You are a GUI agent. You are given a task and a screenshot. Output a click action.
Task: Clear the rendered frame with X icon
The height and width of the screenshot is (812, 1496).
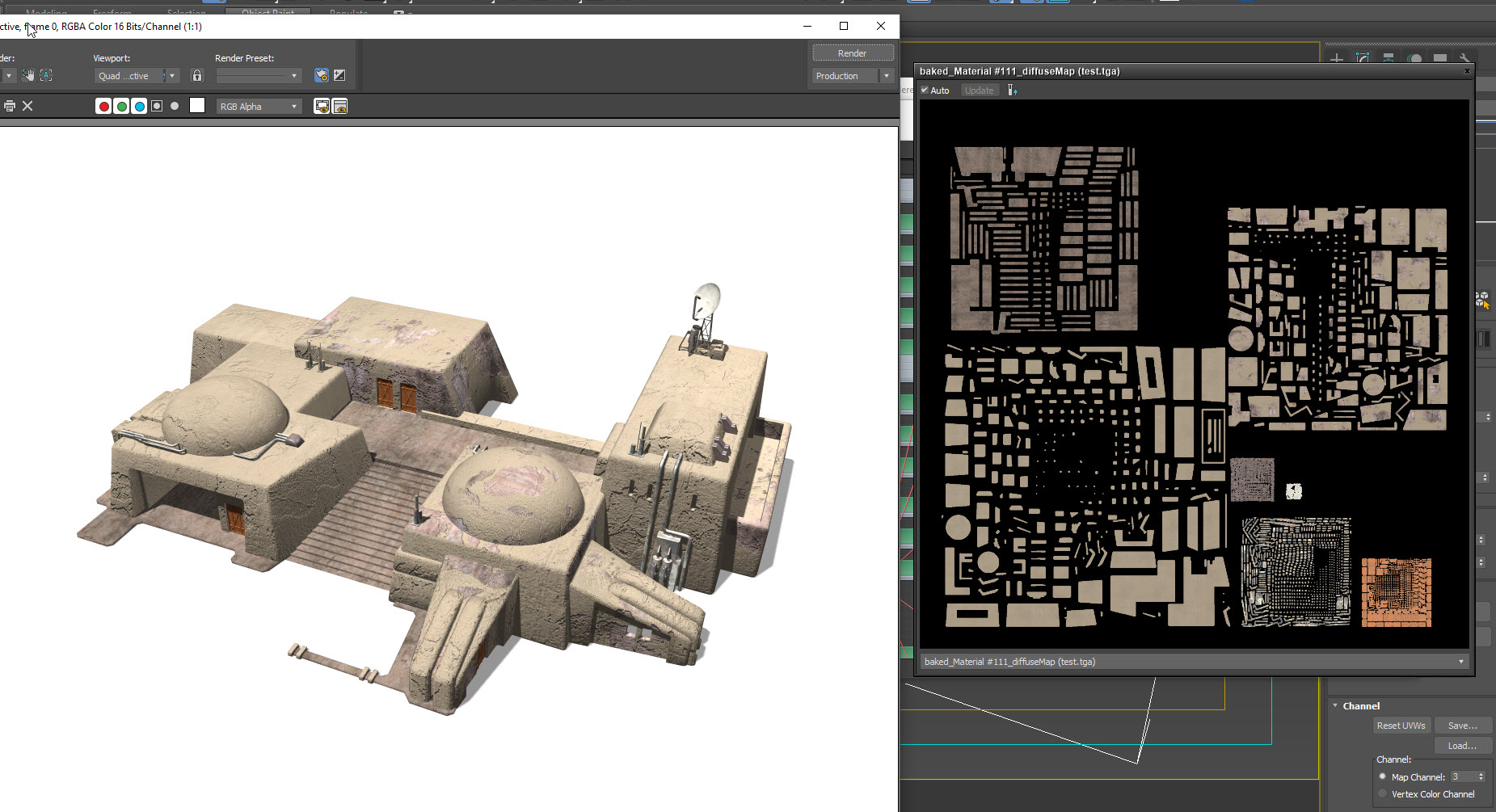point(27,106)
